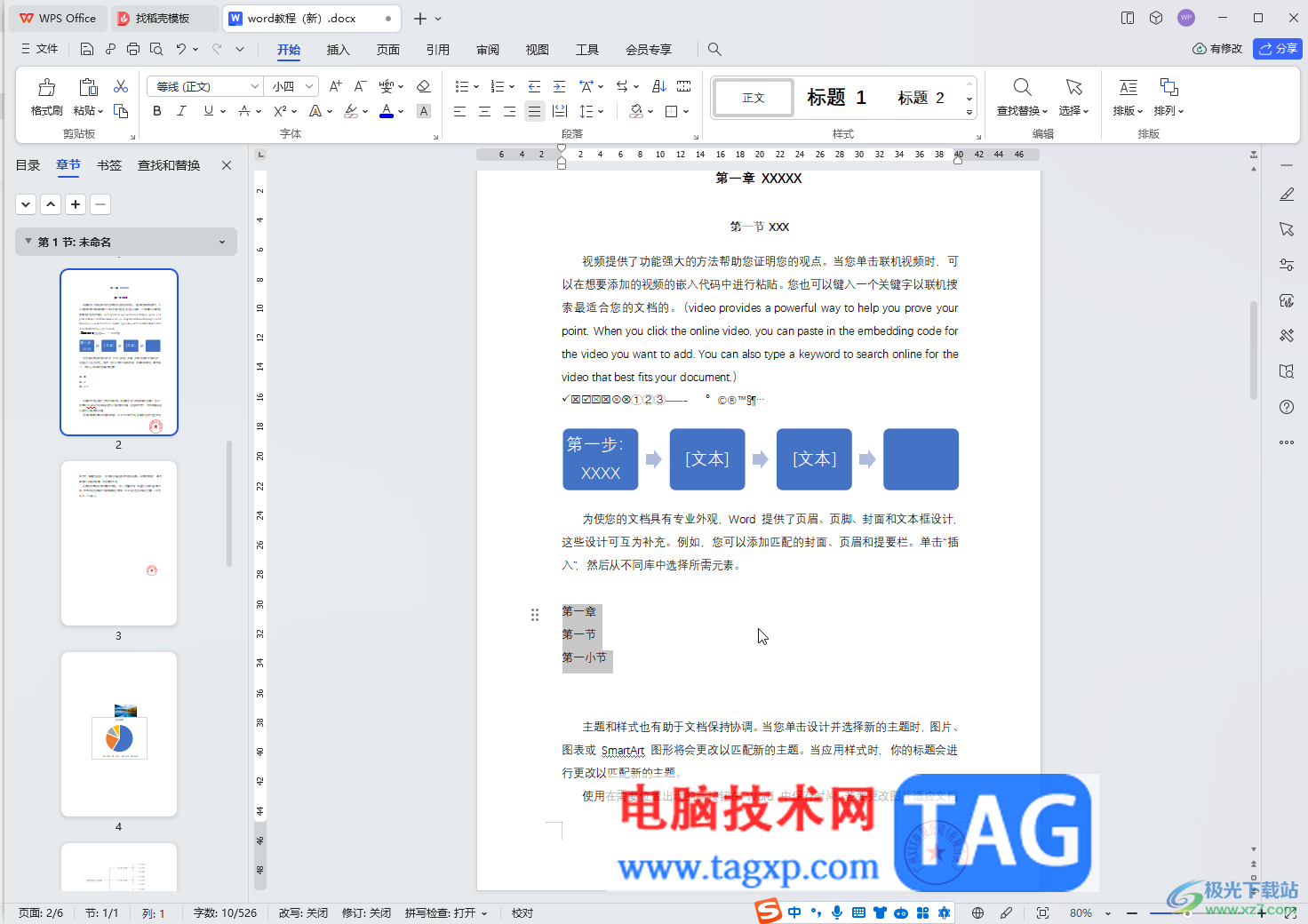Click the help question mark in right sidebar
1308x924 pixels.
(1287, 407)
